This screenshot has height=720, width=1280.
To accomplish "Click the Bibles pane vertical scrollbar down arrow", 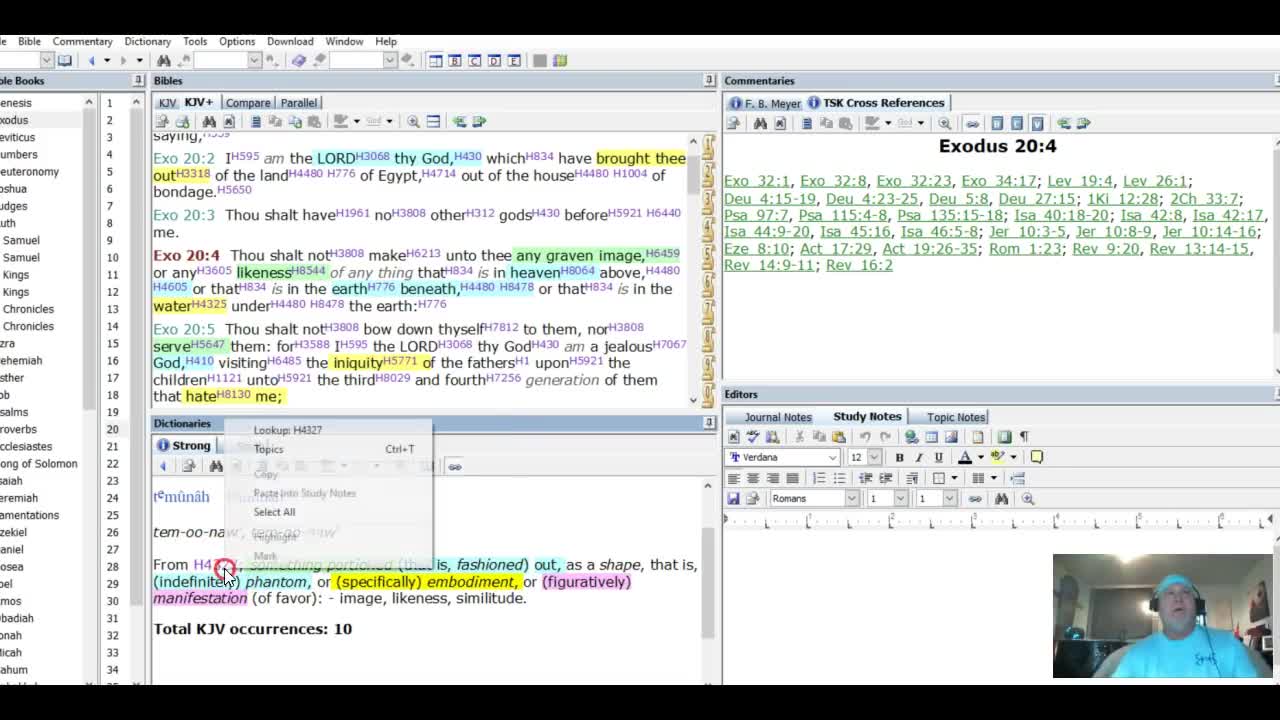I will 694,400.
